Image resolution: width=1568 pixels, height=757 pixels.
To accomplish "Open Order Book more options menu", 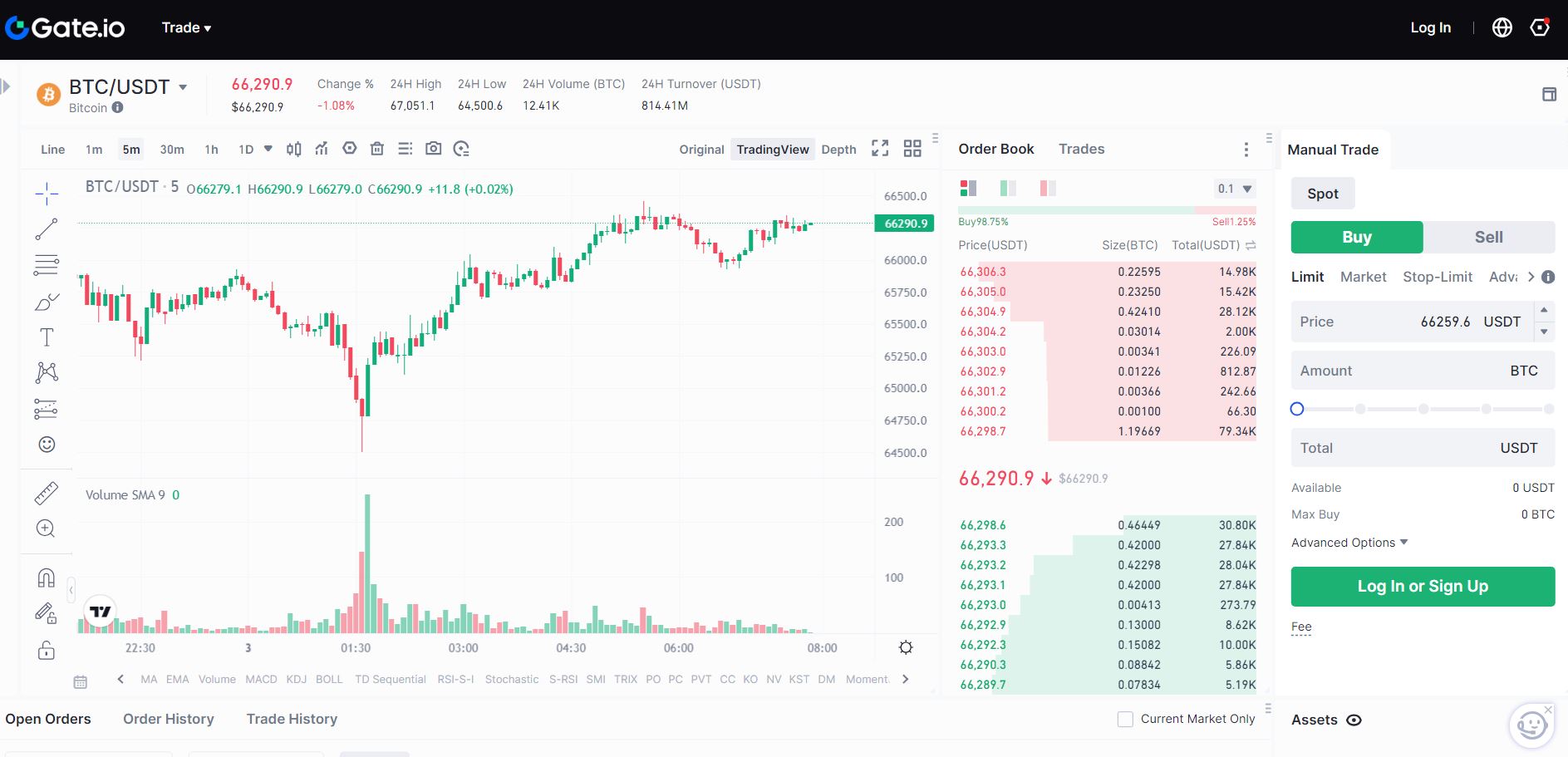I will point(1246,150).
